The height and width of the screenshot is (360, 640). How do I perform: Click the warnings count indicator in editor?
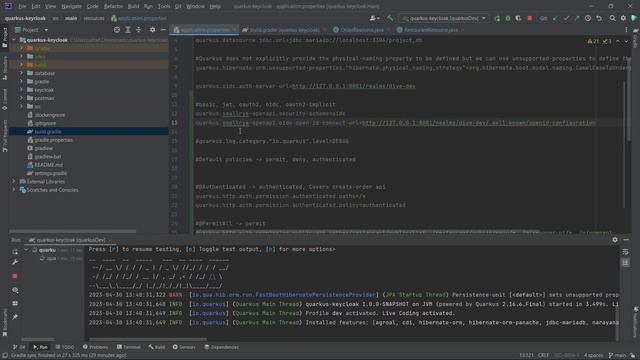(x=593, y=41)
